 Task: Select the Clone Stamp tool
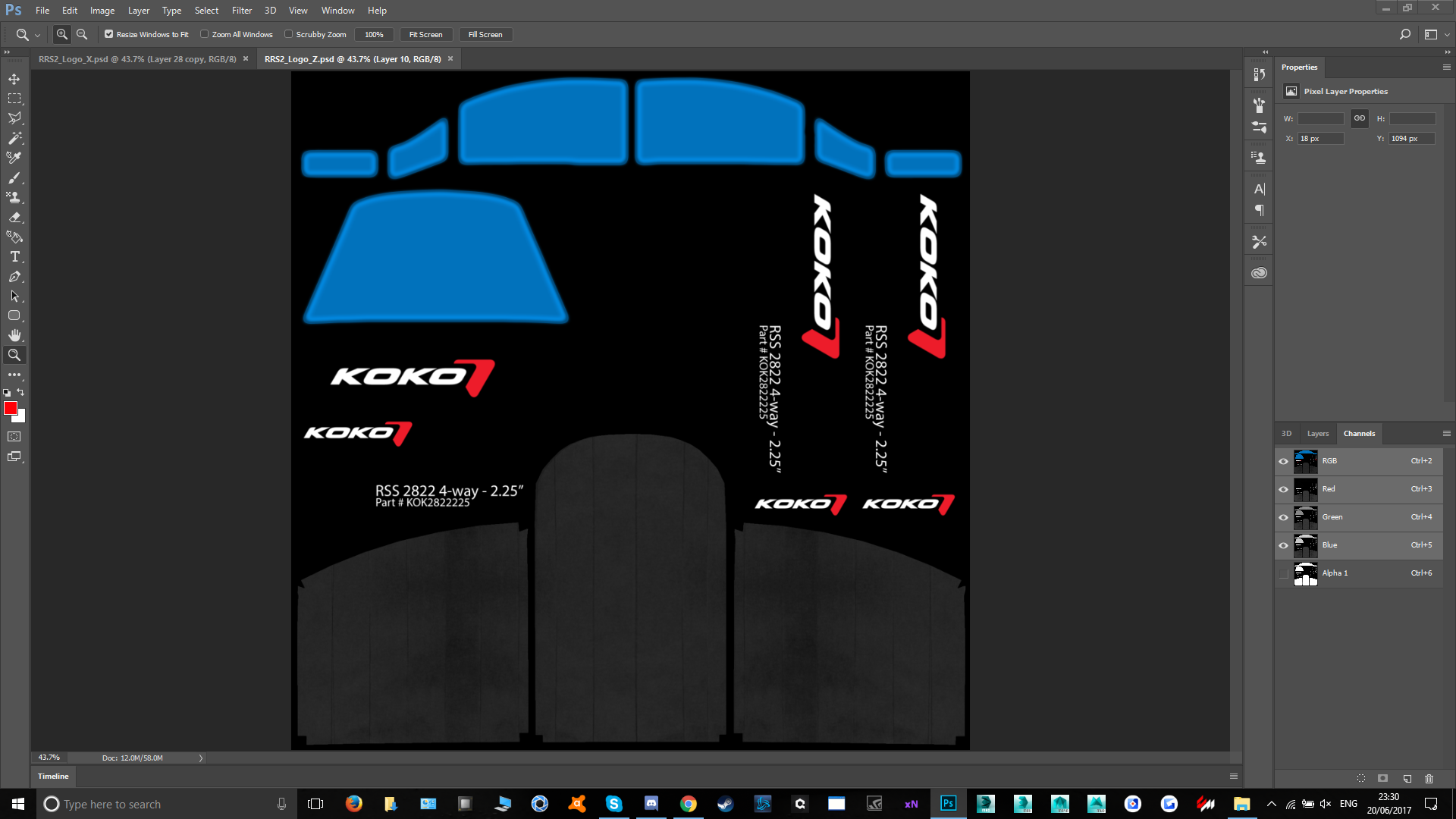pyautogui.click(x=14, y=197)
